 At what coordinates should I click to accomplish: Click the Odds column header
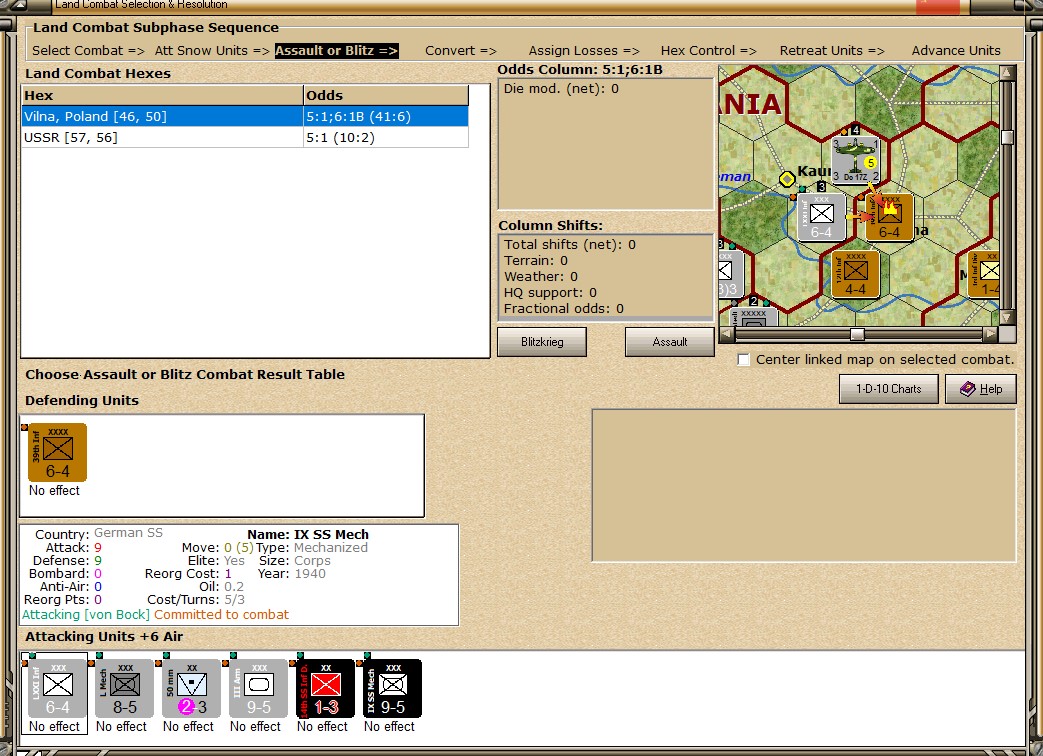[x=386, y=95]
